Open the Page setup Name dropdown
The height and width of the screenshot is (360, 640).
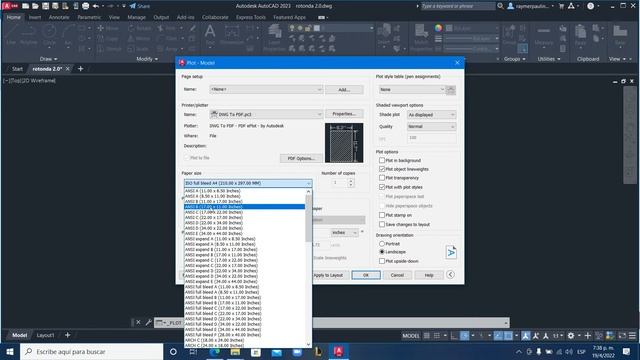[x=266, y=89]
